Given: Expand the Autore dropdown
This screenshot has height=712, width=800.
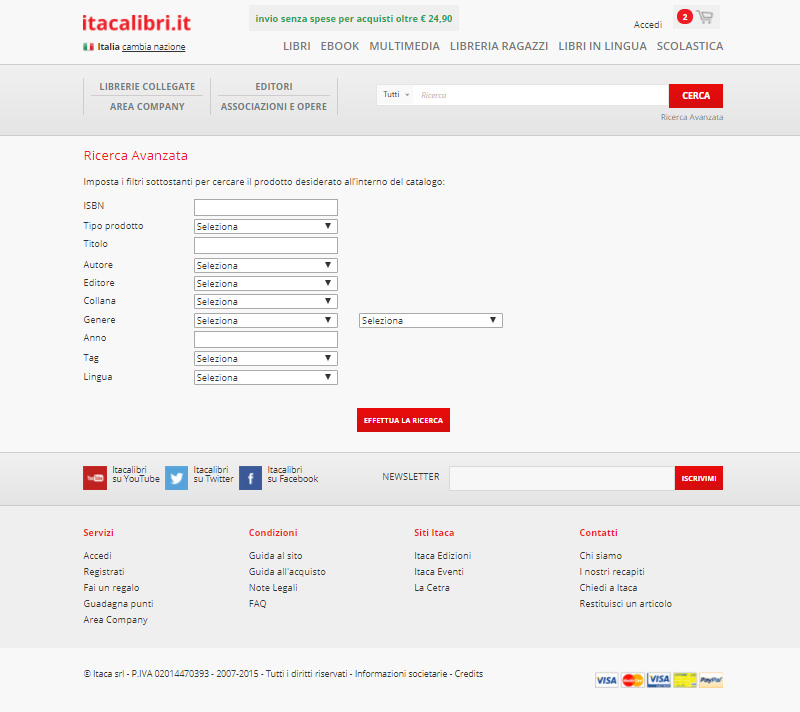Looking at the screenshot, I should tap(266, 265).
